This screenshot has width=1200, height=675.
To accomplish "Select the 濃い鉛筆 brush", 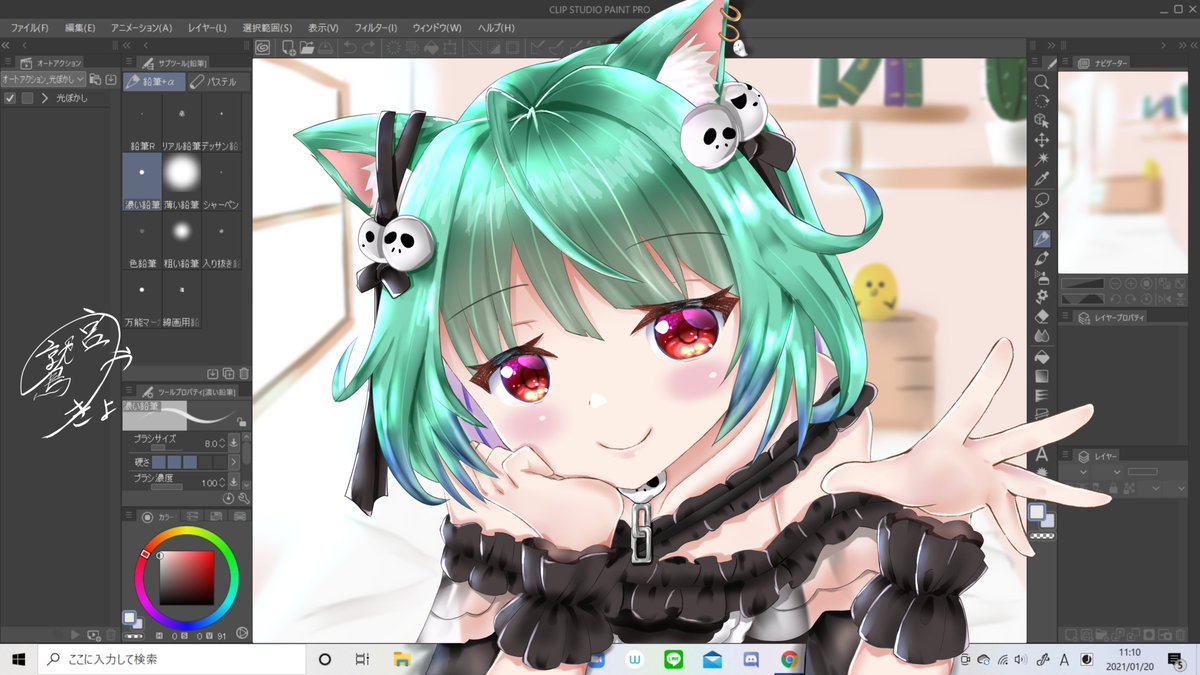I will pos(143,182).
